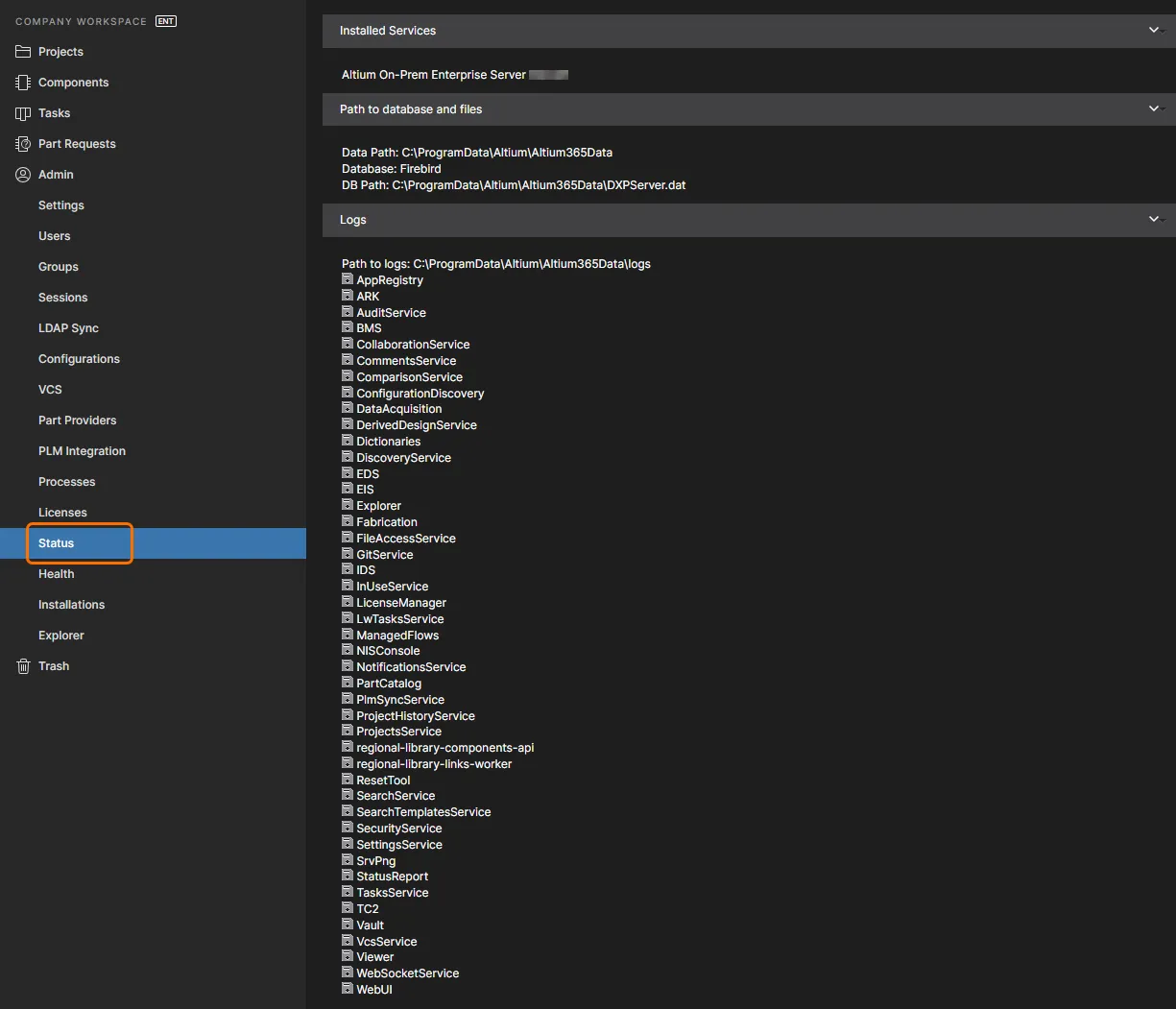Viewport: 1176px width, 1009px height.
Task: Click the ResetTool log file icon
Action: coord(348,780)
